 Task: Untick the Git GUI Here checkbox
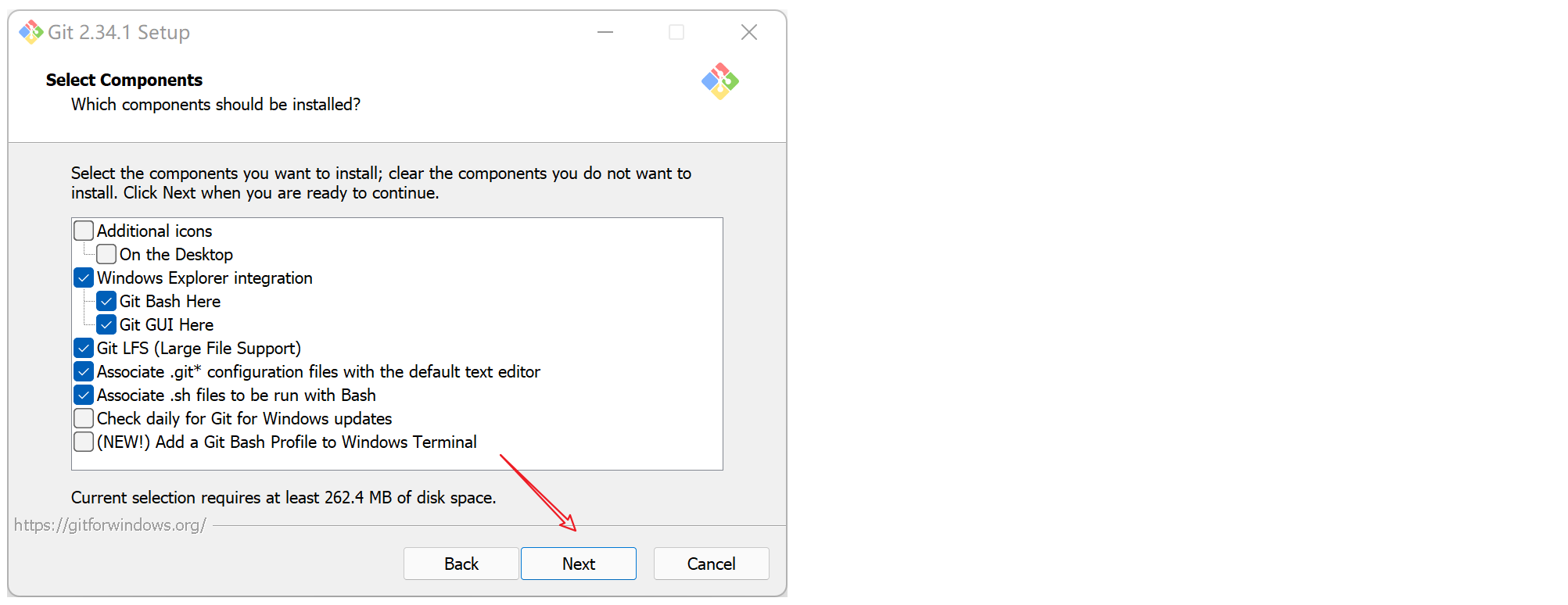click(x=106, y=324)
